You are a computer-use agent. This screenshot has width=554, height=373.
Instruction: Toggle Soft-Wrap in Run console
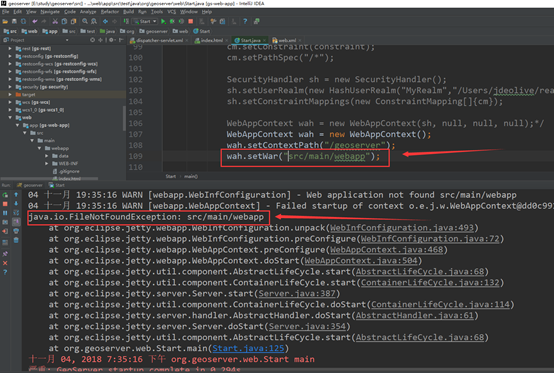click(16, 213)
